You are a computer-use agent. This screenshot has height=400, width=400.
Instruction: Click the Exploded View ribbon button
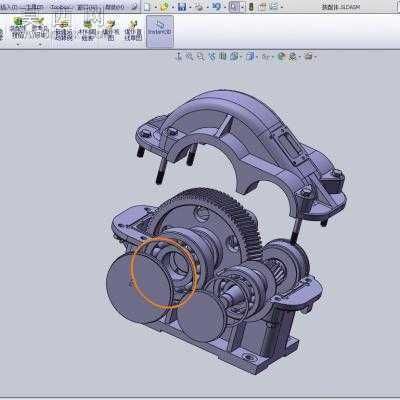[x=111, y=30]
